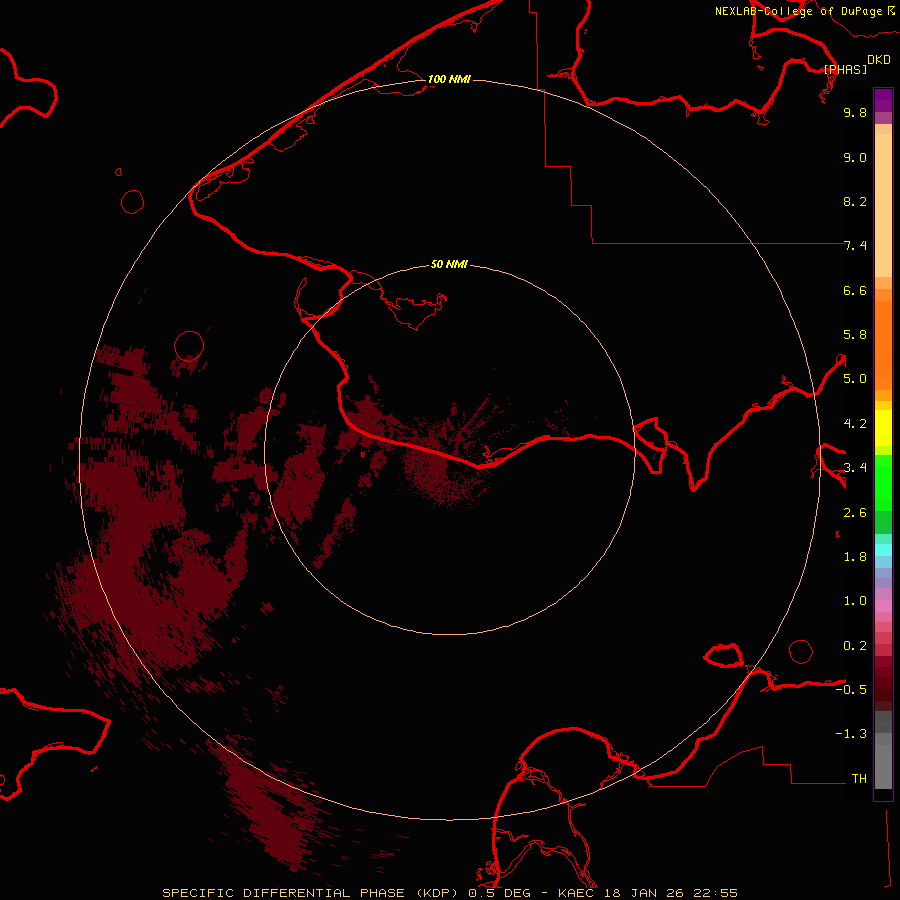Pick the orange band of the color bar

pos(883,345)
